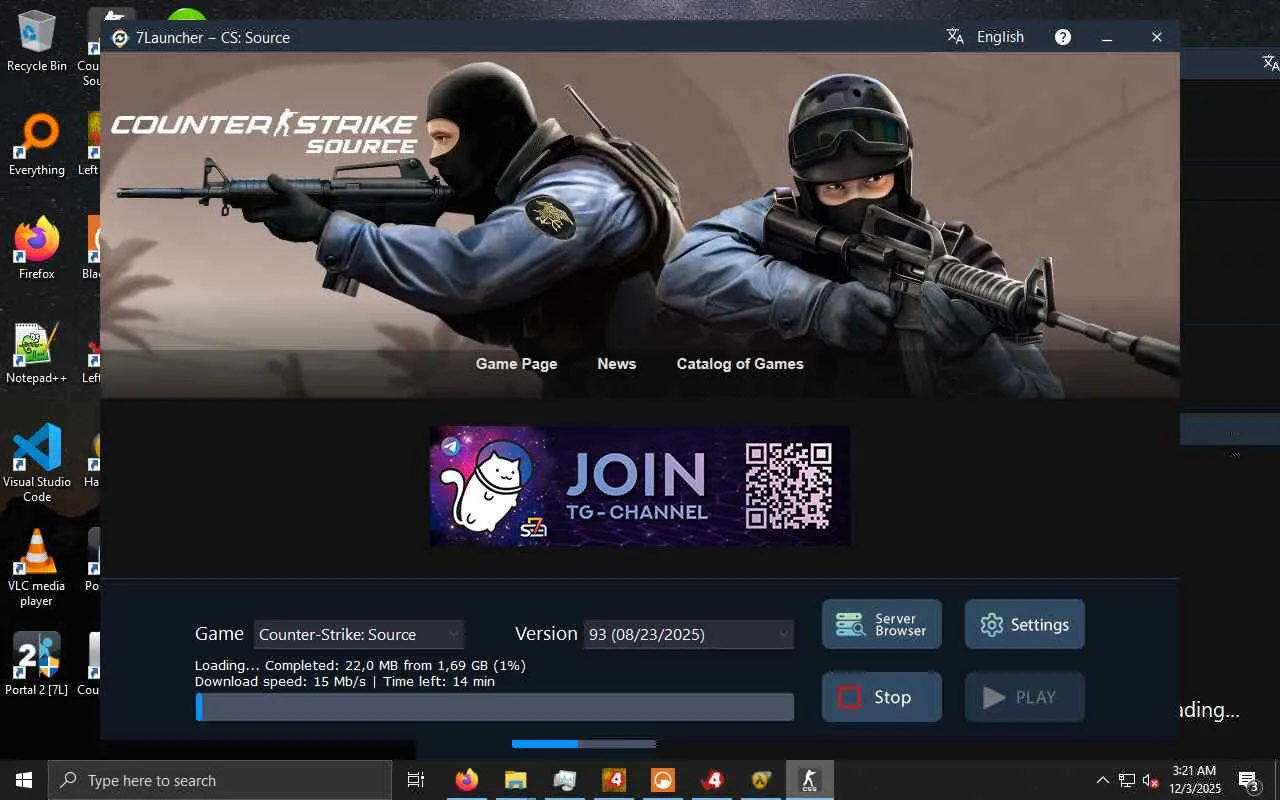Show hidden system tray icons
The image size is (1280, 800).
pyautogui.click(x=1103, y=780)
